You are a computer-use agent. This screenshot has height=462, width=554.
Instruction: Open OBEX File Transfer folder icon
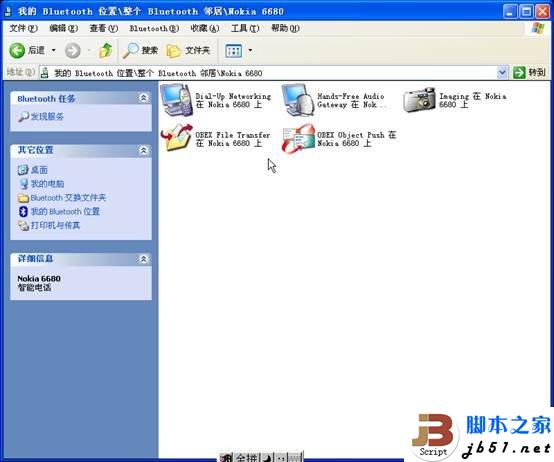[x=176, y=138]
